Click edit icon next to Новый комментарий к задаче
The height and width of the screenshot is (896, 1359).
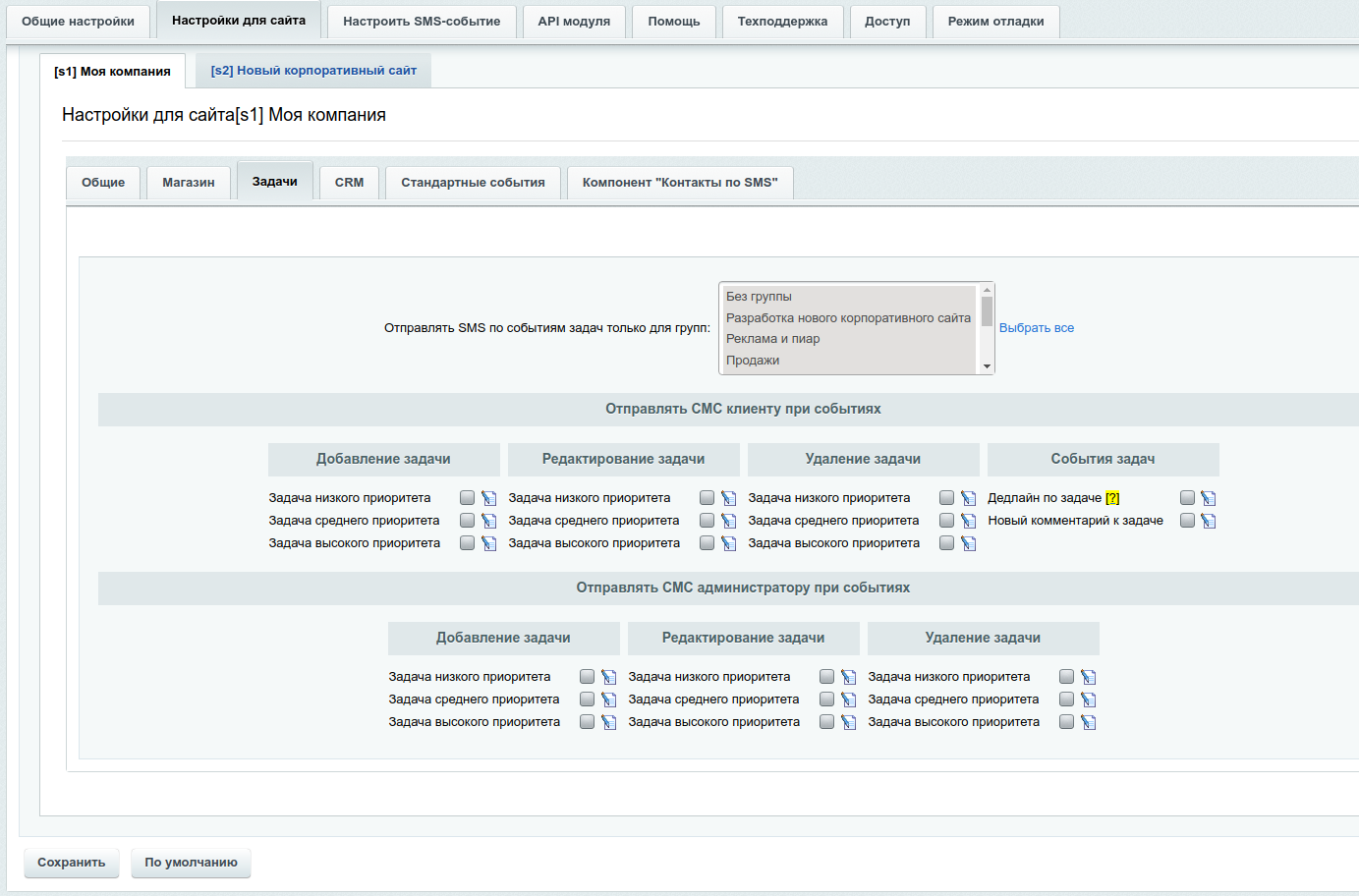pos(1208,521)
